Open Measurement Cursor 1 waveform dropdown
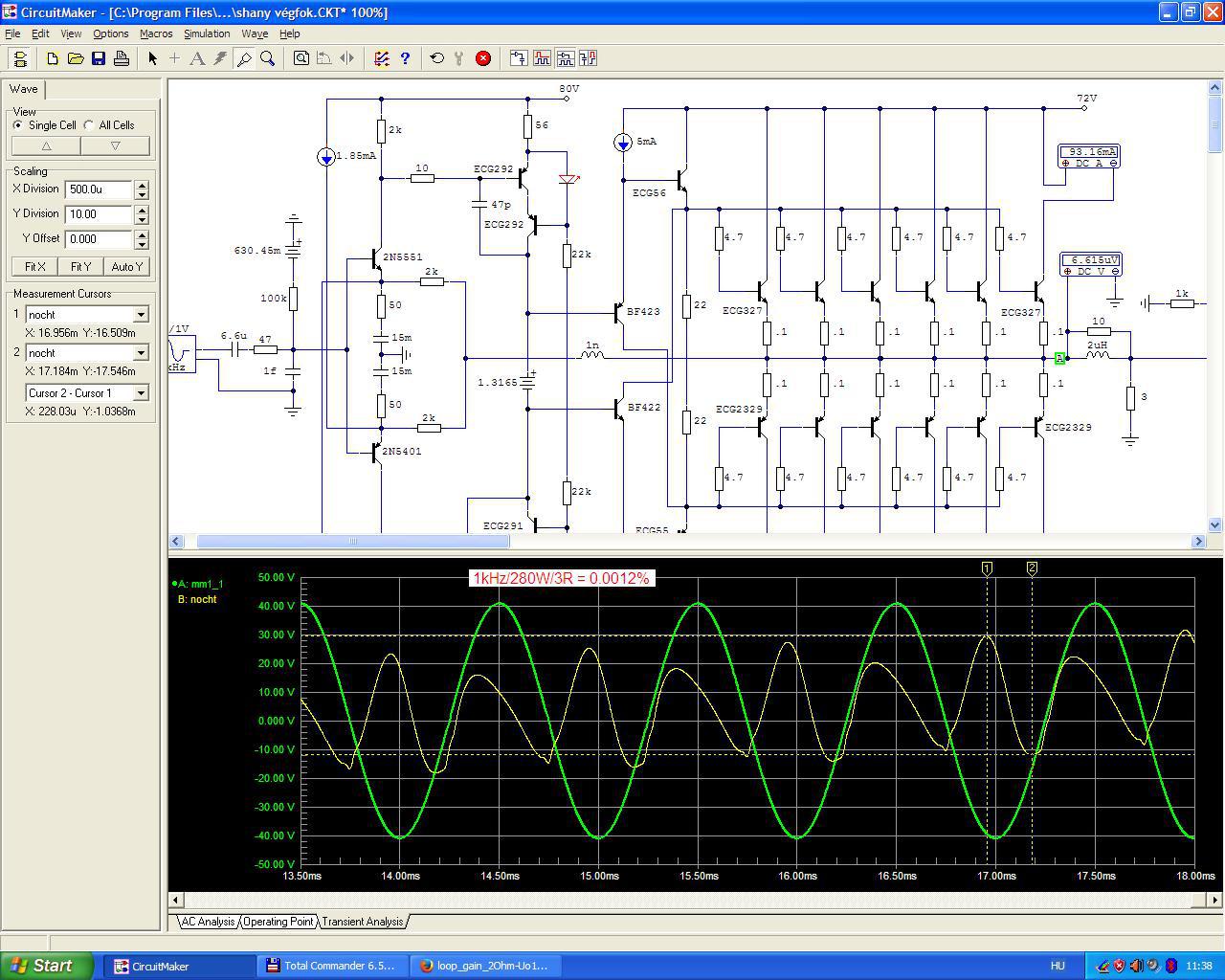 (x=141, y=315)
